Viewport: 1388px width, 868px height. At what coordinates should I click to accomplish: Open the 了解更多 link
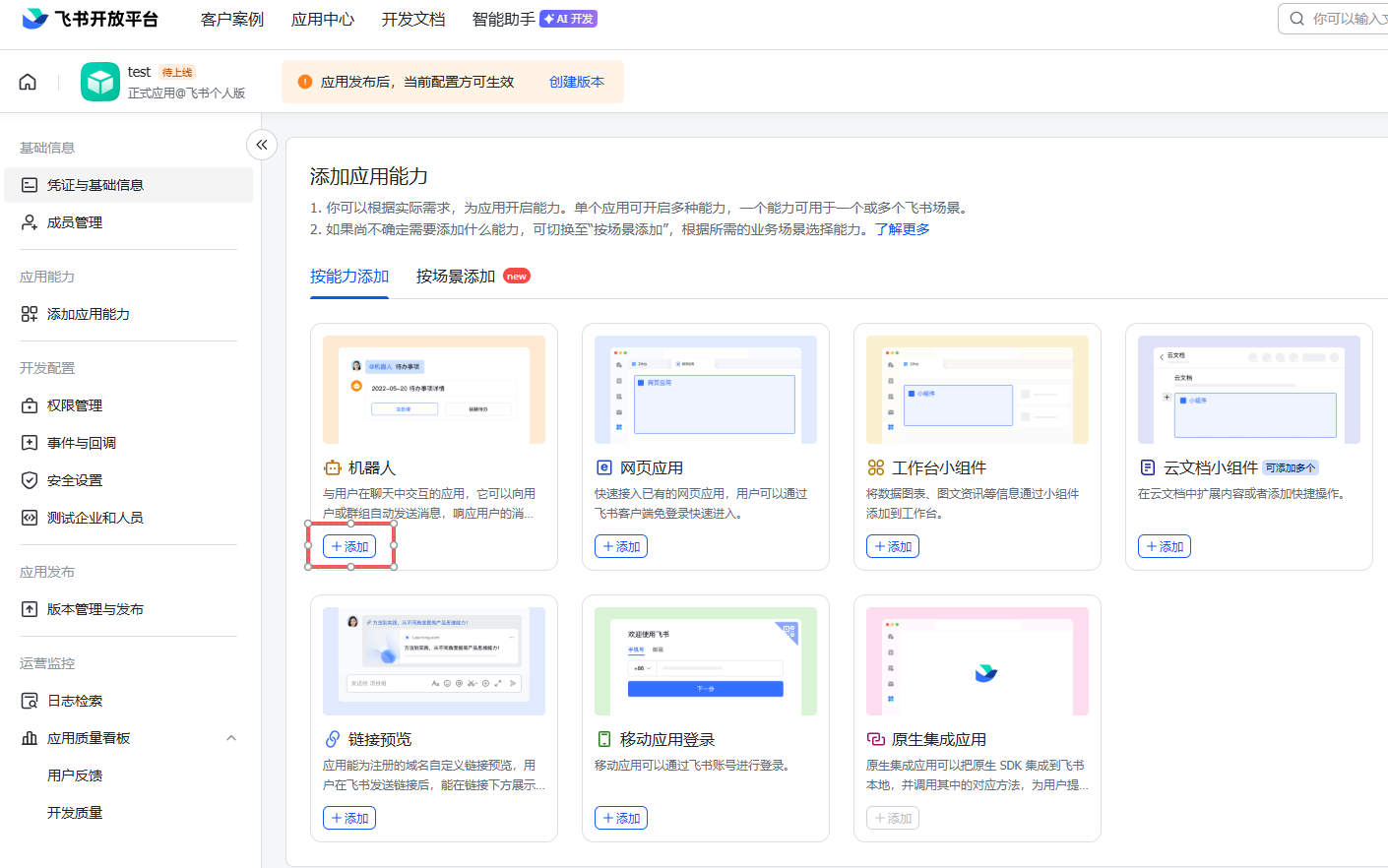[x=902, y=229]
